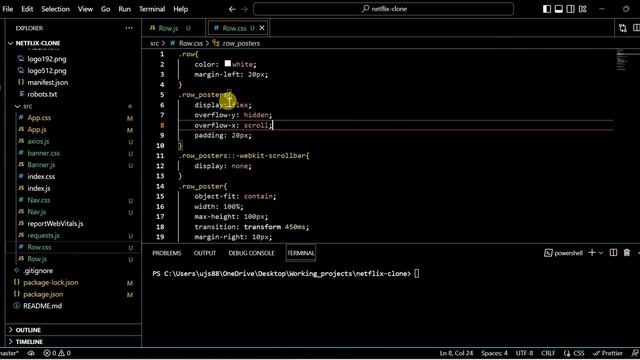Select the TERMINAL panel tab
The height and width of the screenshot is (360, 640).
coord(301,253)
